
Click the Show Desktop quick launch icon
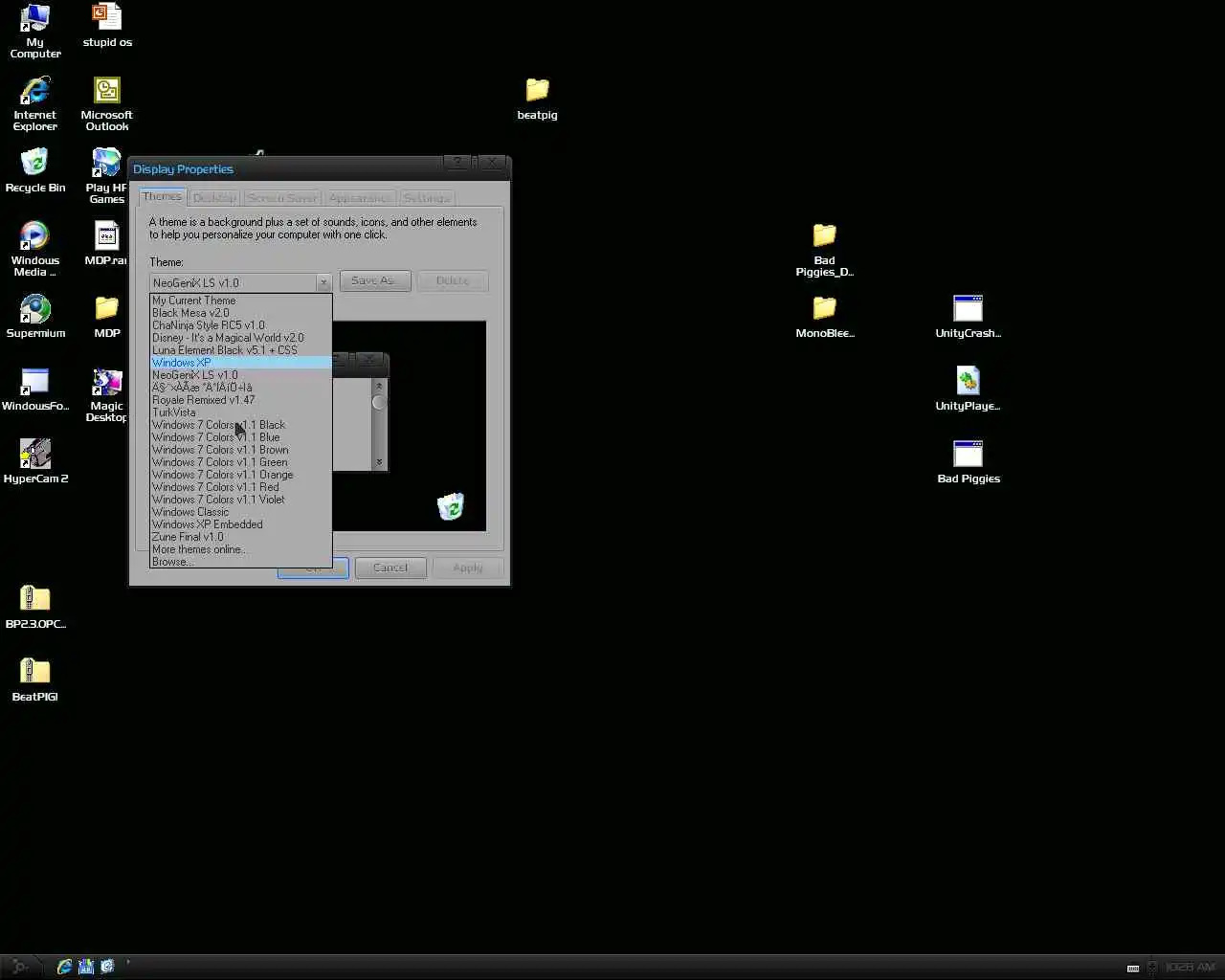tap(86, 967)
